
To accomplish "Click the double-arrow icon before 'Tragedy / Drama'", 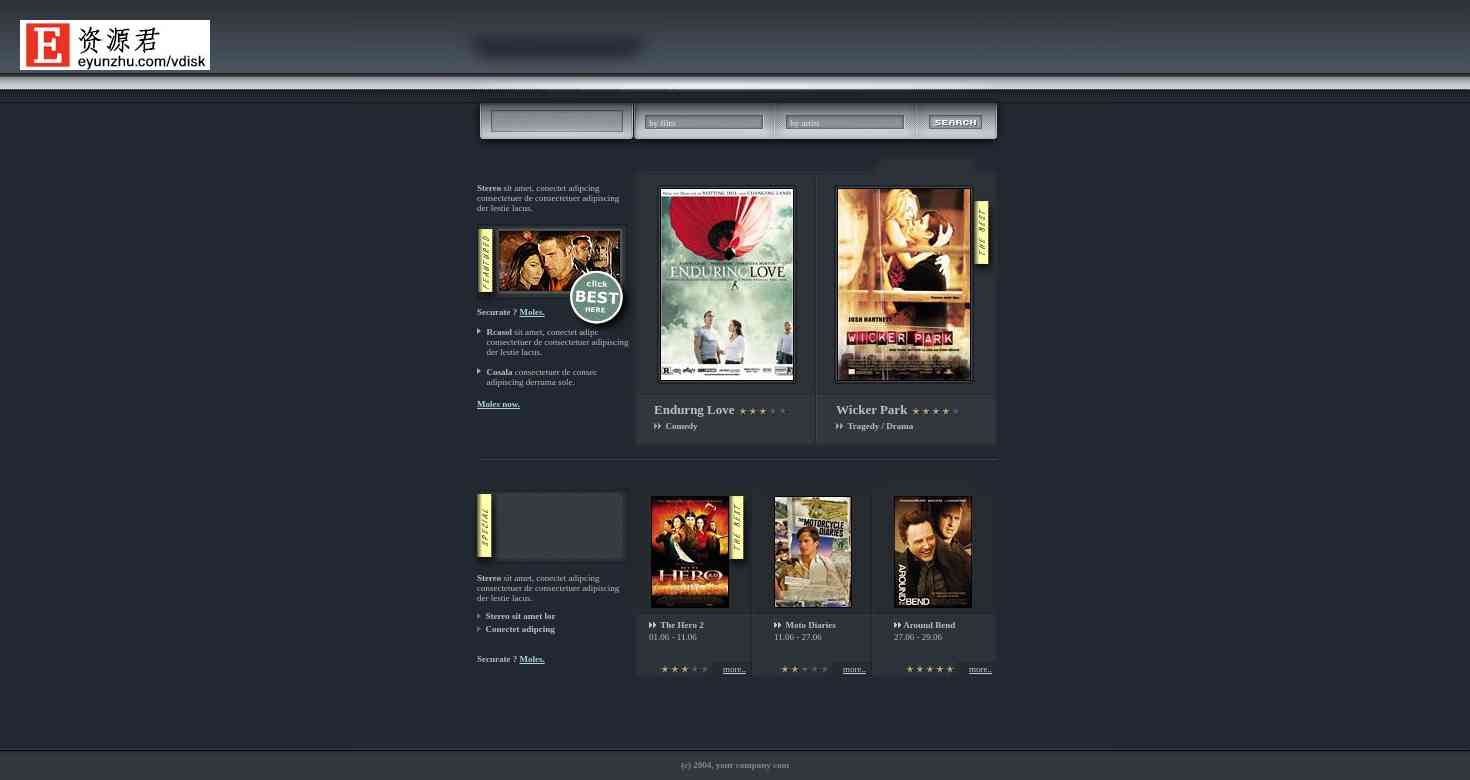I will point(840,426).
